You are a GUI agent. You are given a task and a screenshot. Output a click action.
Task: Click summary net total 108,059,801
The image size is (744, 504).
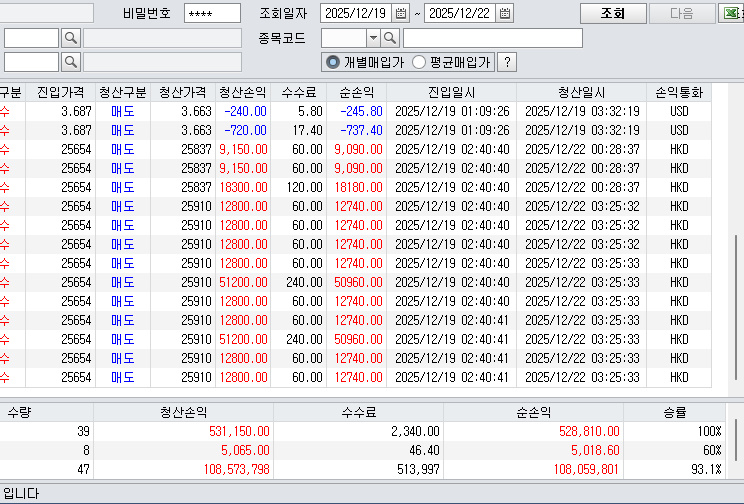coord(534,469)
